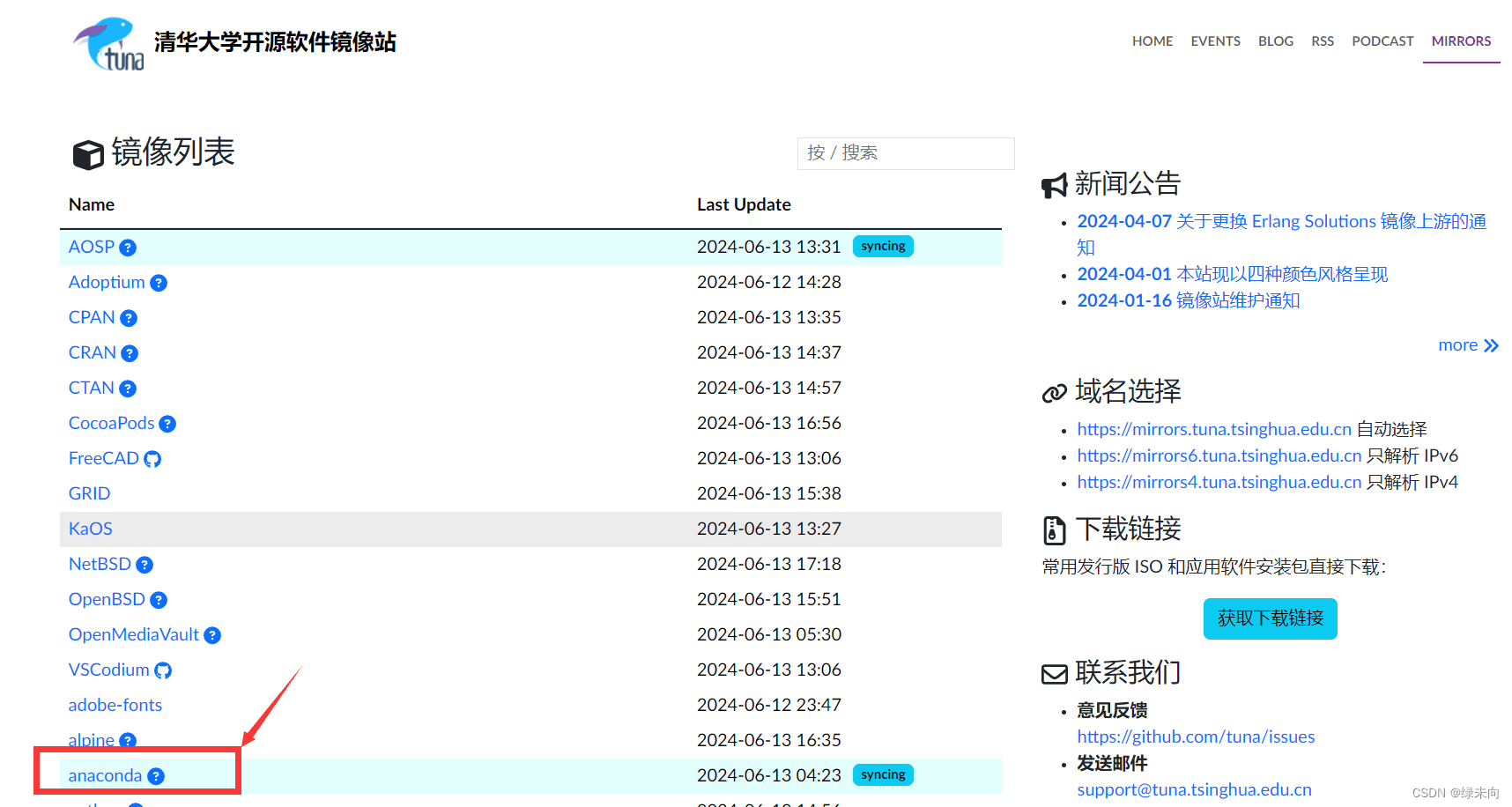The height and width of the screenshot is (807, 1512).
Task: Click the 2024-06-12 23:47 timestamp for adobe-fonts
Action: click(769, 705)
